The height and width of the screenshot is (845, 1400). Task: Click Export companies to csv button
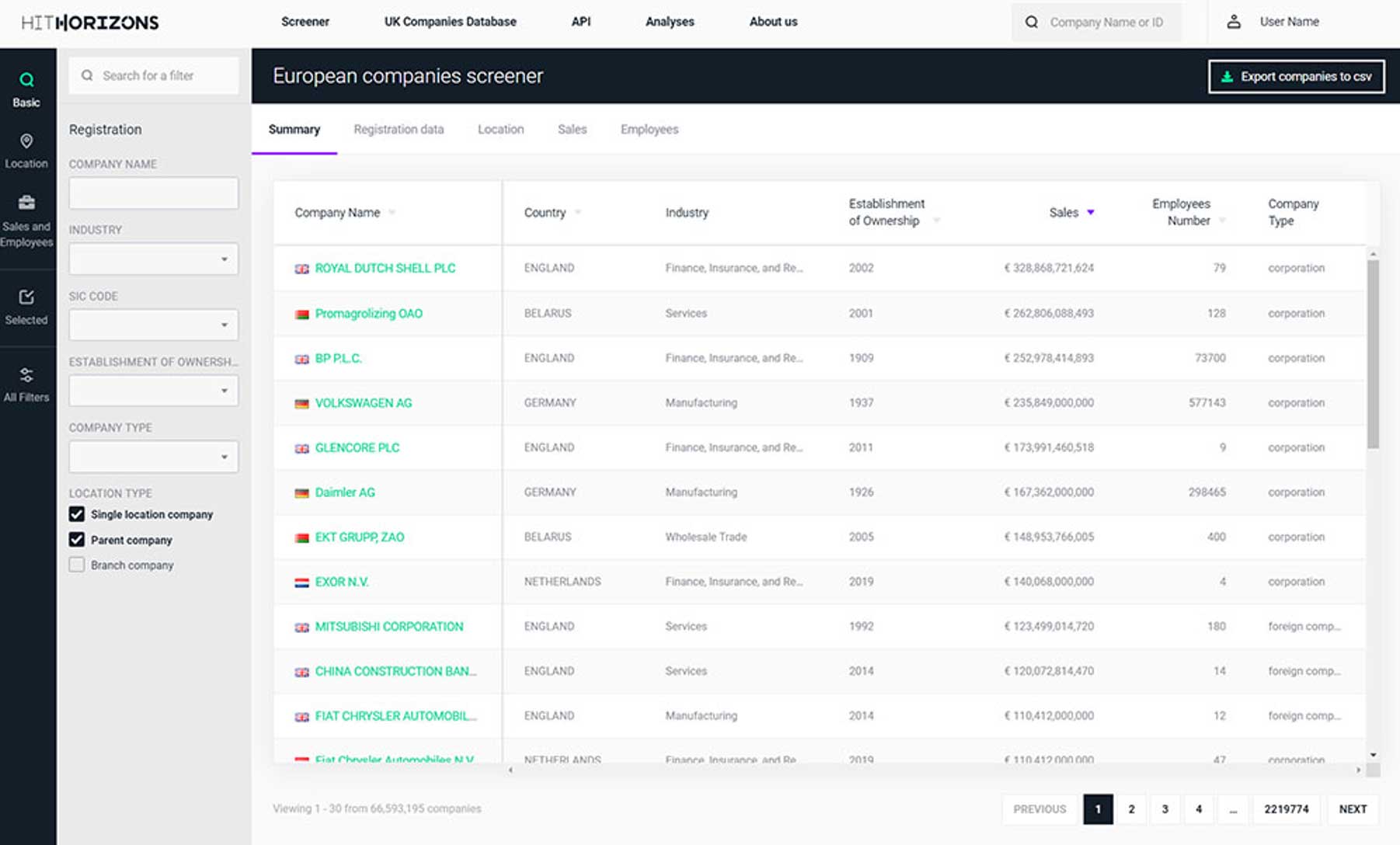pos(1296,76)
